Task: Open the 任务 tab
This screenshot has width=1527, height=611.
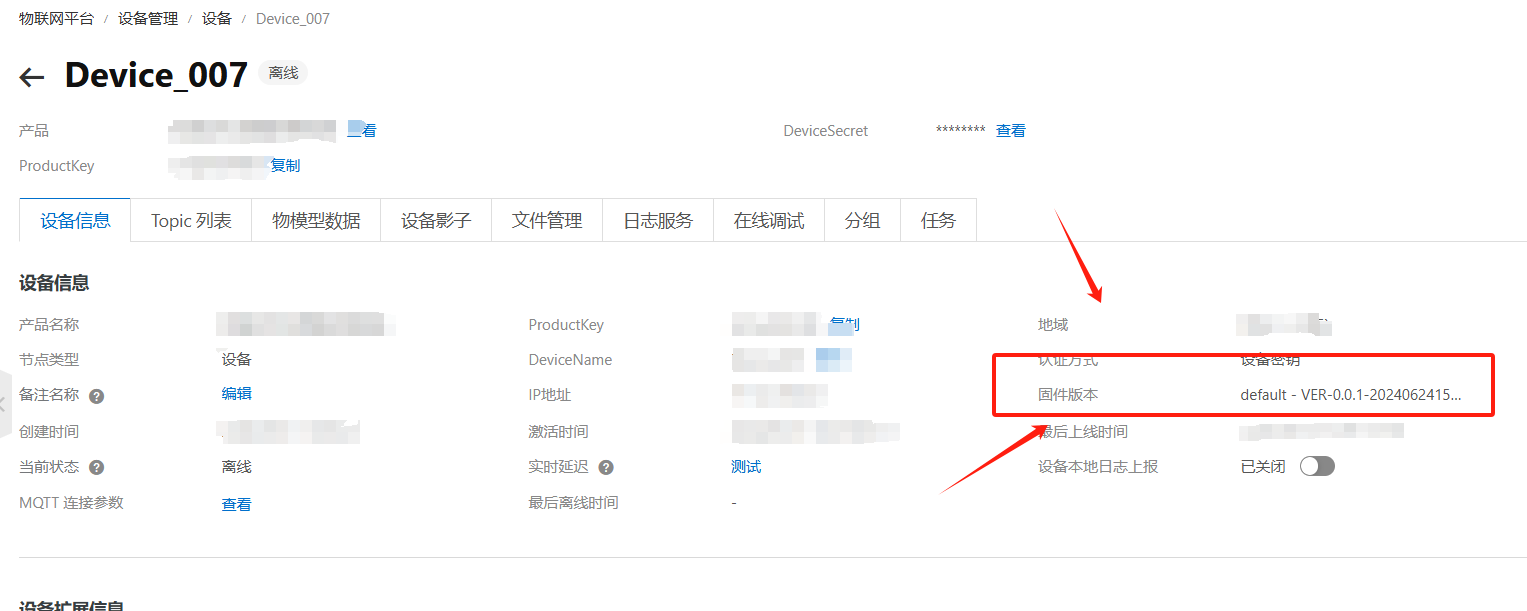Action: pyautogui.click(x=938, y=219)
